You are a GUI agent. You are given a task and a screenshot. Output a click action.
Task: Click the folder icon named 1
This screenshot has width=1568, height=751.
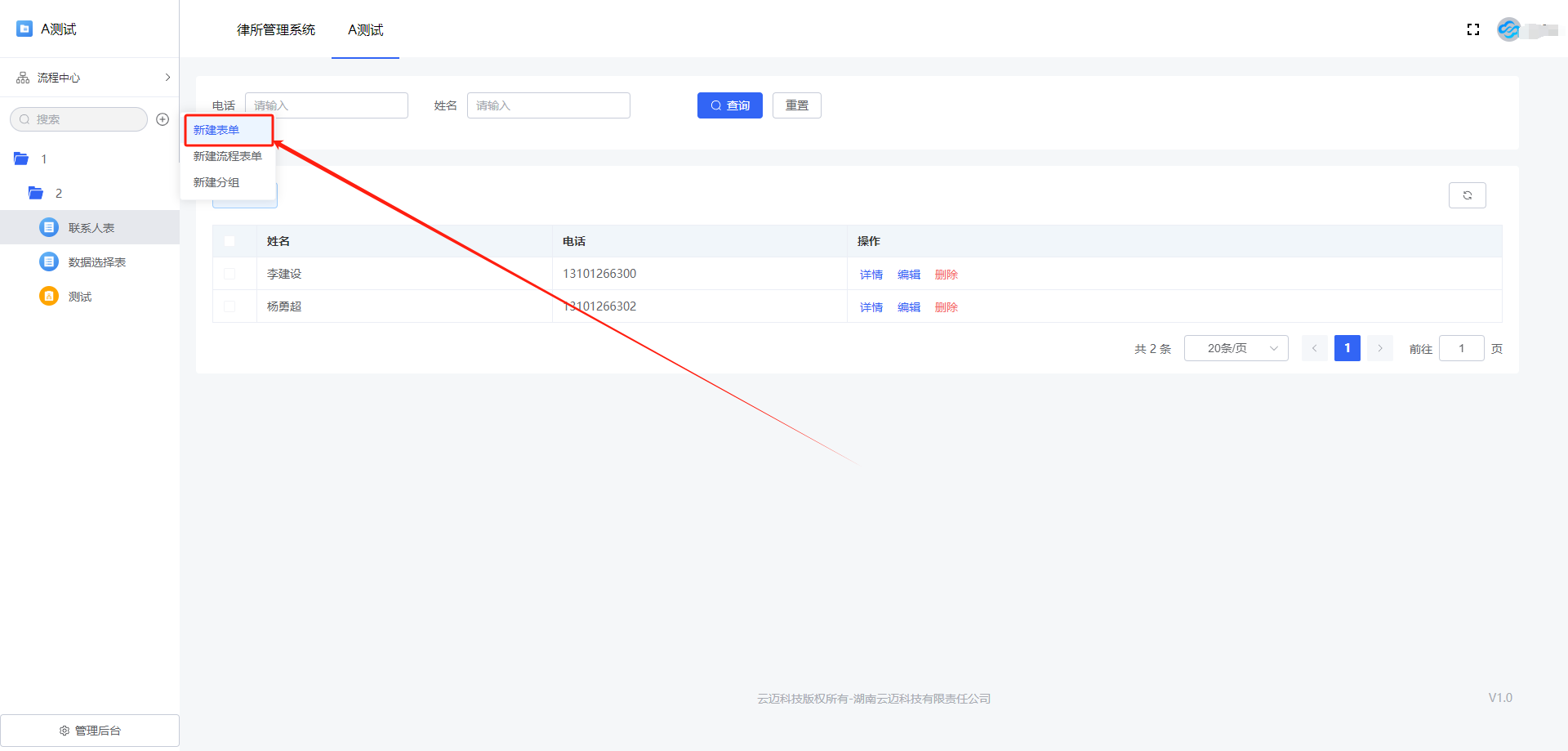[22, 159]
